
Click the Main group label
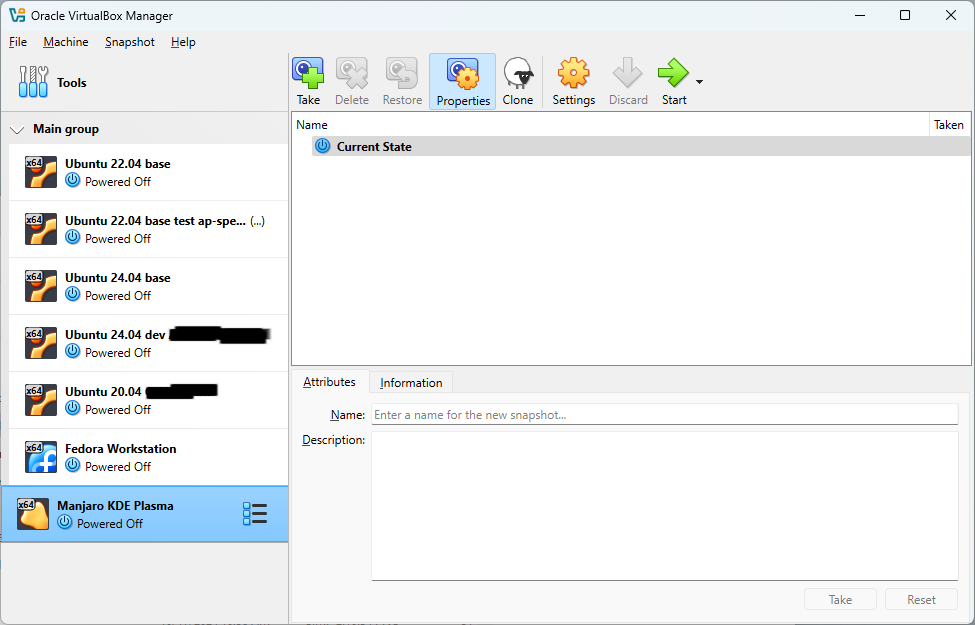66,129
